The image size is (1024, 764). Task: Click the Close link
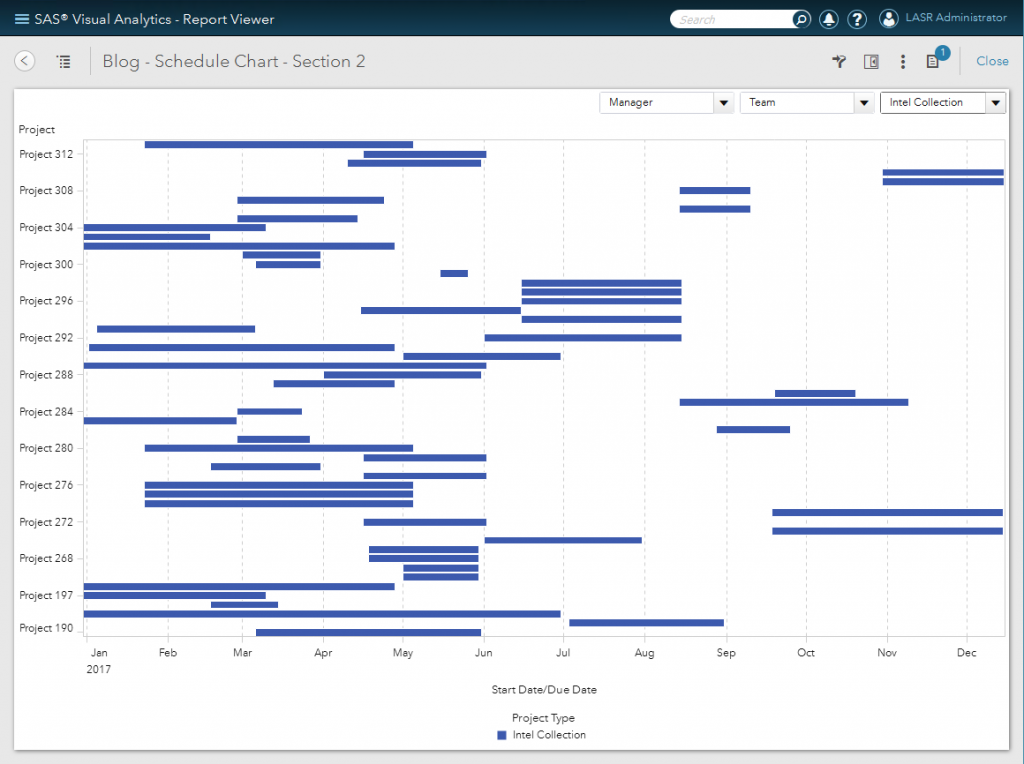click(991, 61)
